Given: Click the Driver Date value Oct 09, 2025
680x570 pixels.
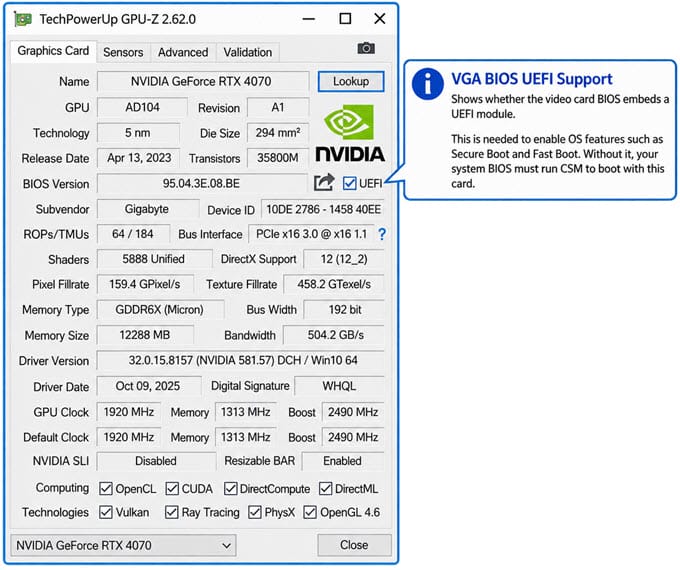Looking at the screenshot, I should [x=149, y=386].
